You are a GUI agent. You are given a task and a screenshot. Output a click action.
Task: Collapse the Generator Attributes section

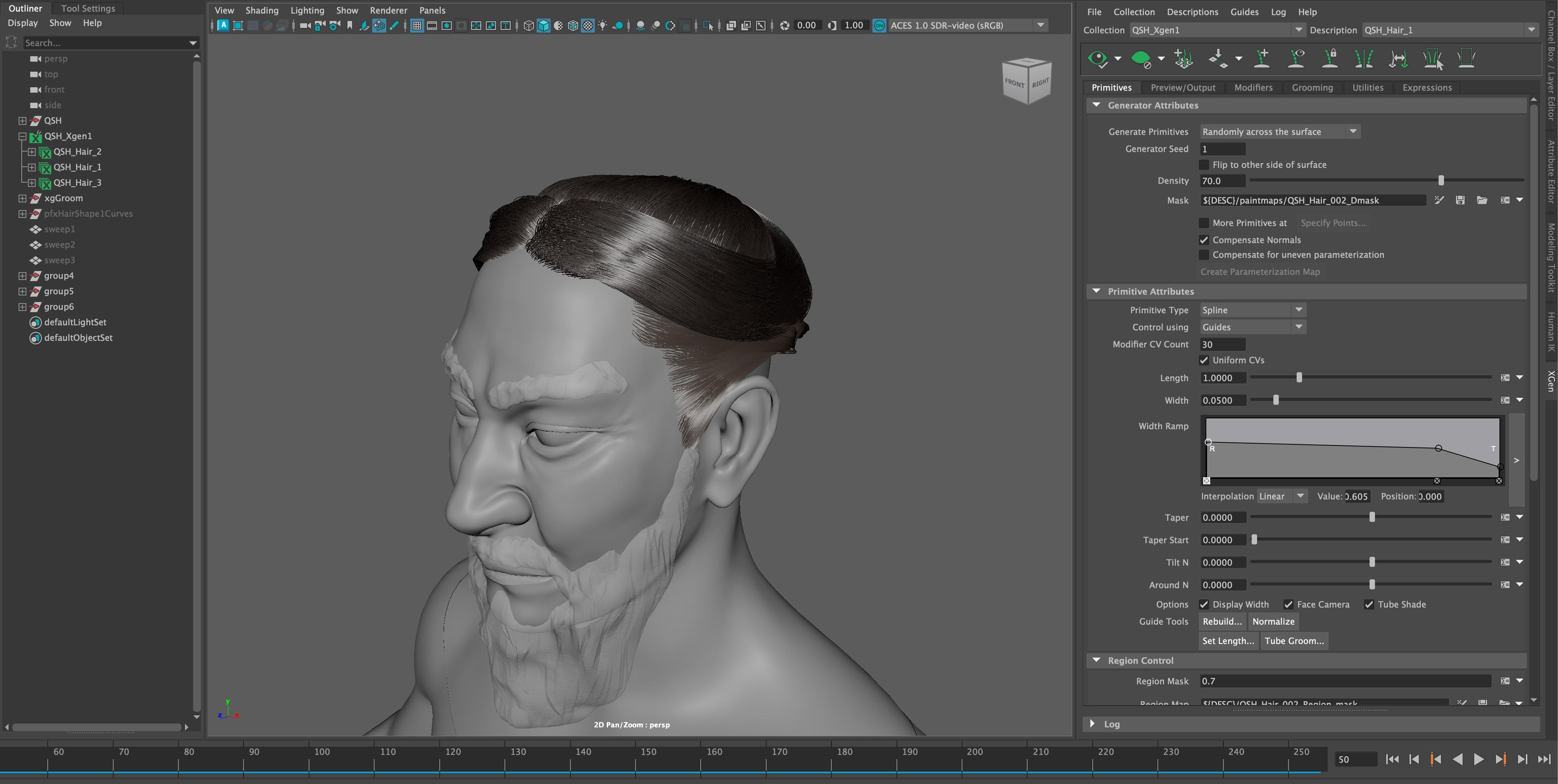coord(1097,105)
